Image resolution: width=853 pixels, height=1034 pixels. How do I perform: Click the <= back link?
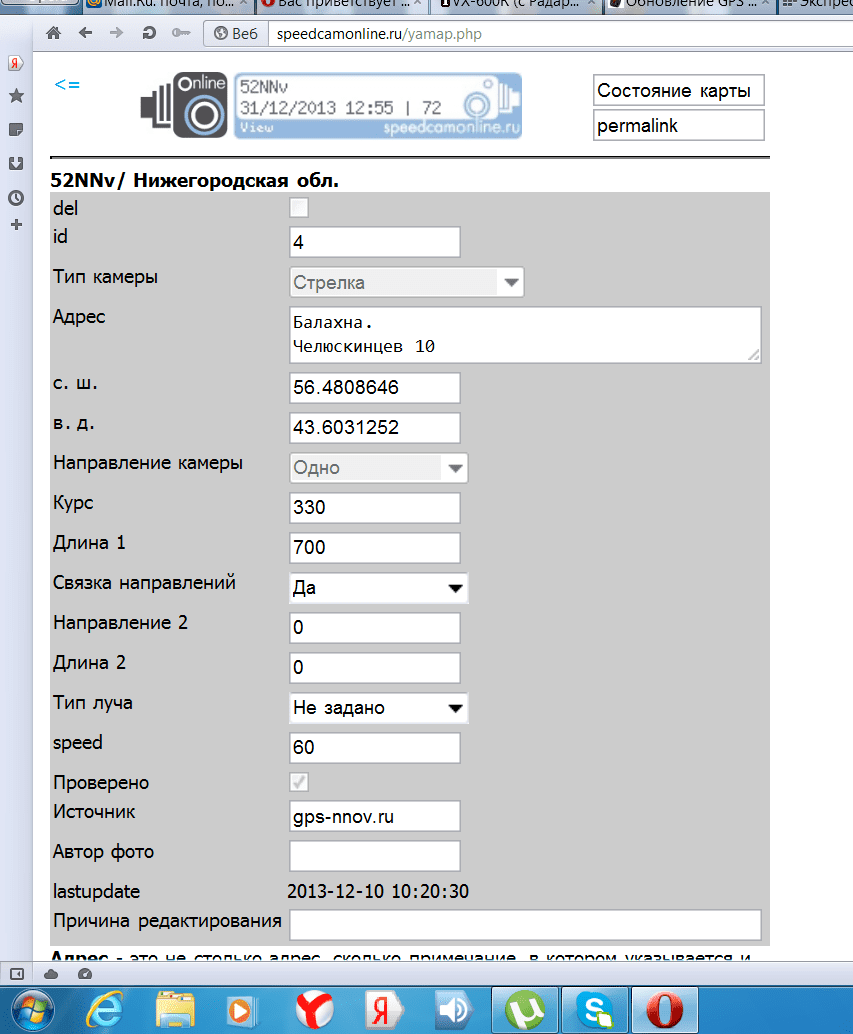click(67, 84)
